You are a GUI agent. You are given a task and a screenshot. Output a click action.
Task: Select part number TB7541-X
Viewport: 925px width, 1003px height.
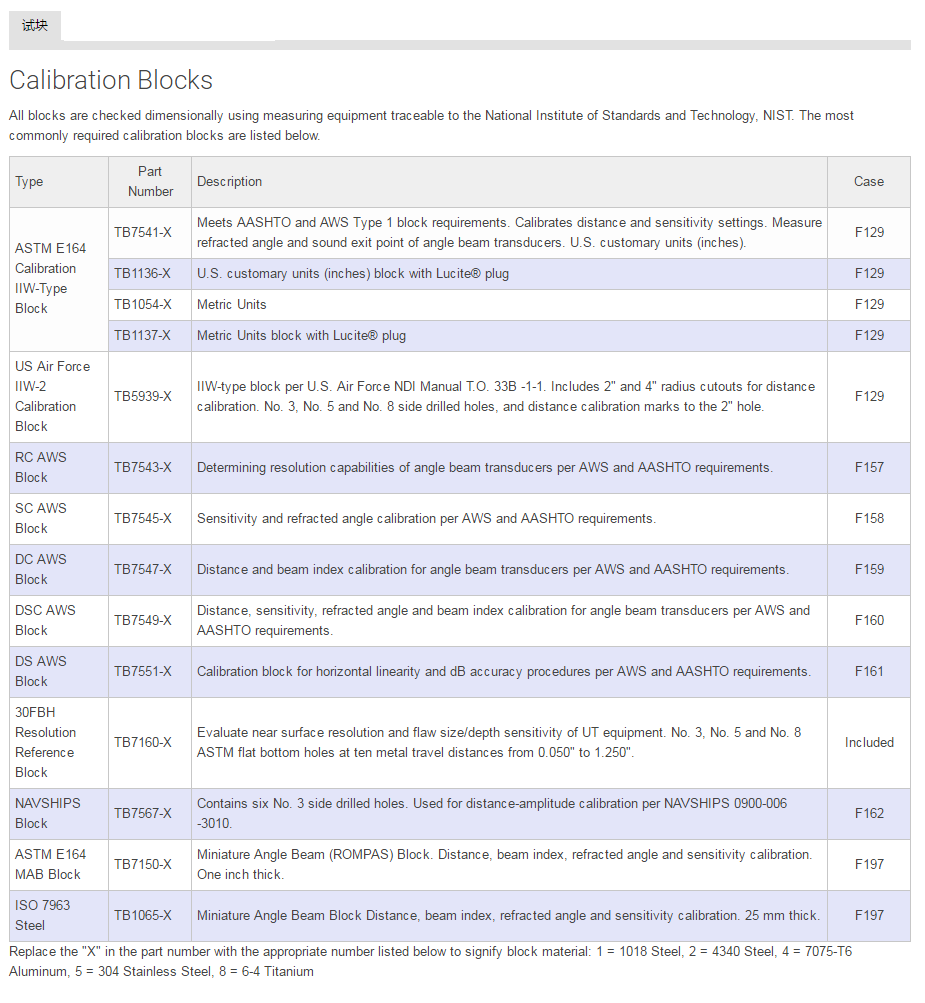click(143, 233)
